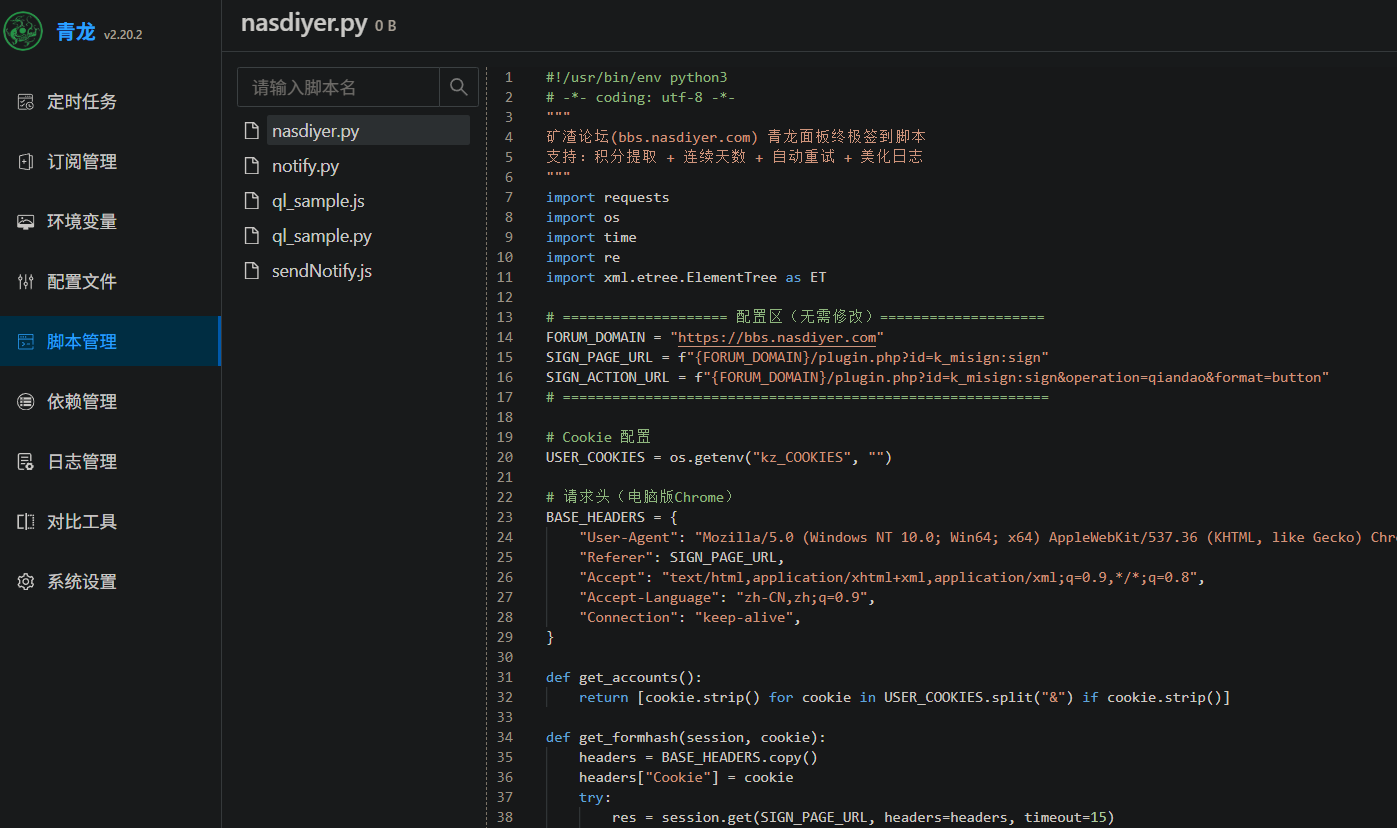
Task: Click the 日志管理 log icon
Action: [x=26, y=462]
